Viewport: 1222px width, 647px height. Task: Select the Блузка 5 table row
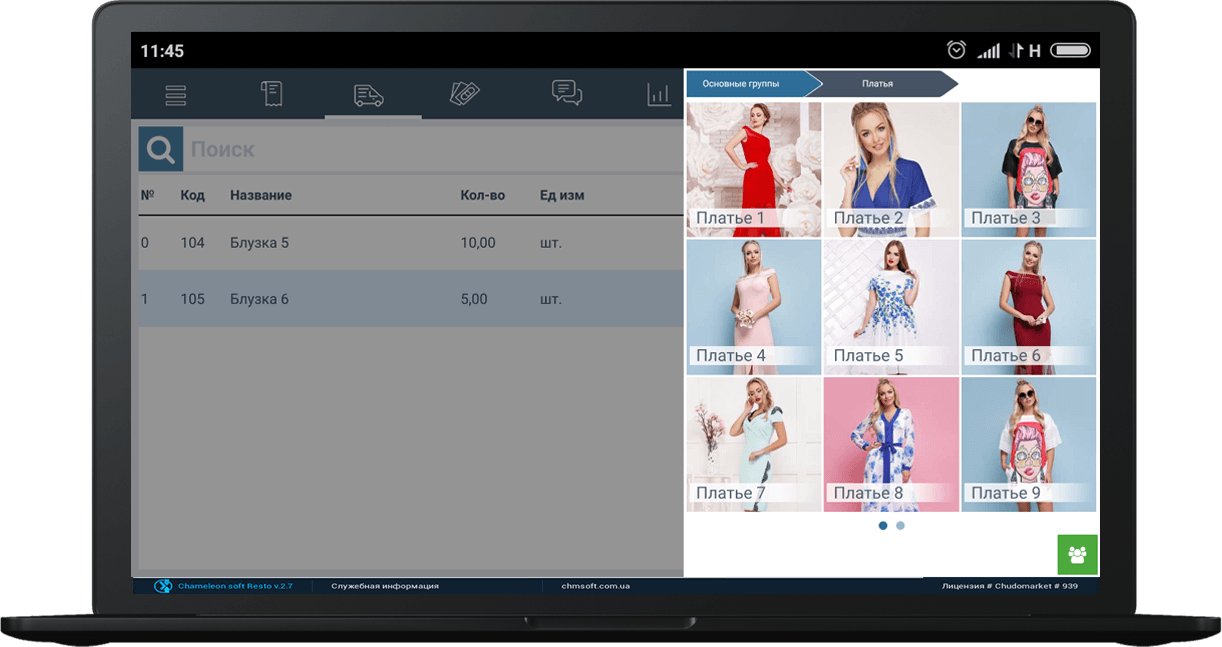click(410, 243)
